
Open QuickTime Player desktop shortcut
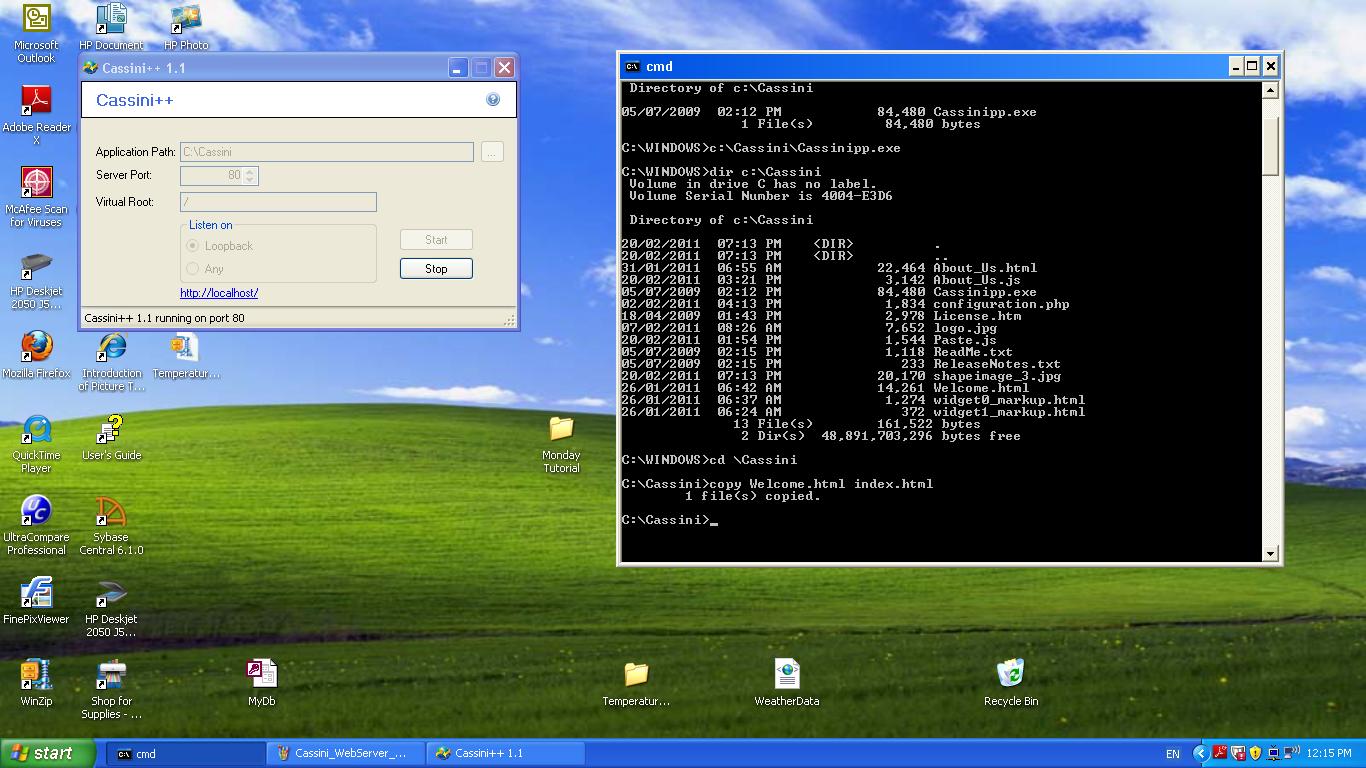[x=37, y=430]
